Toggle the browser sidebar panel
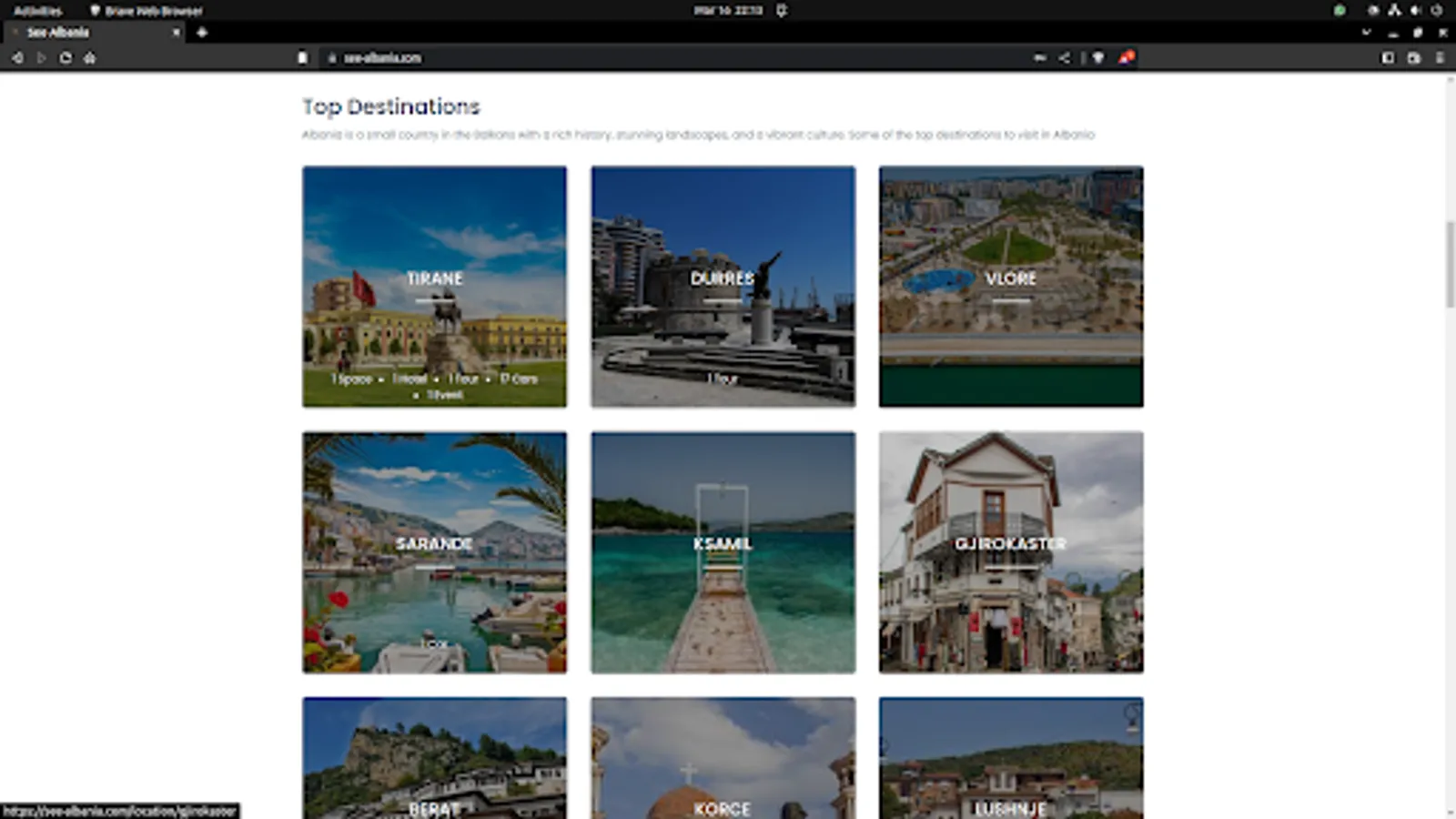 1388,57
